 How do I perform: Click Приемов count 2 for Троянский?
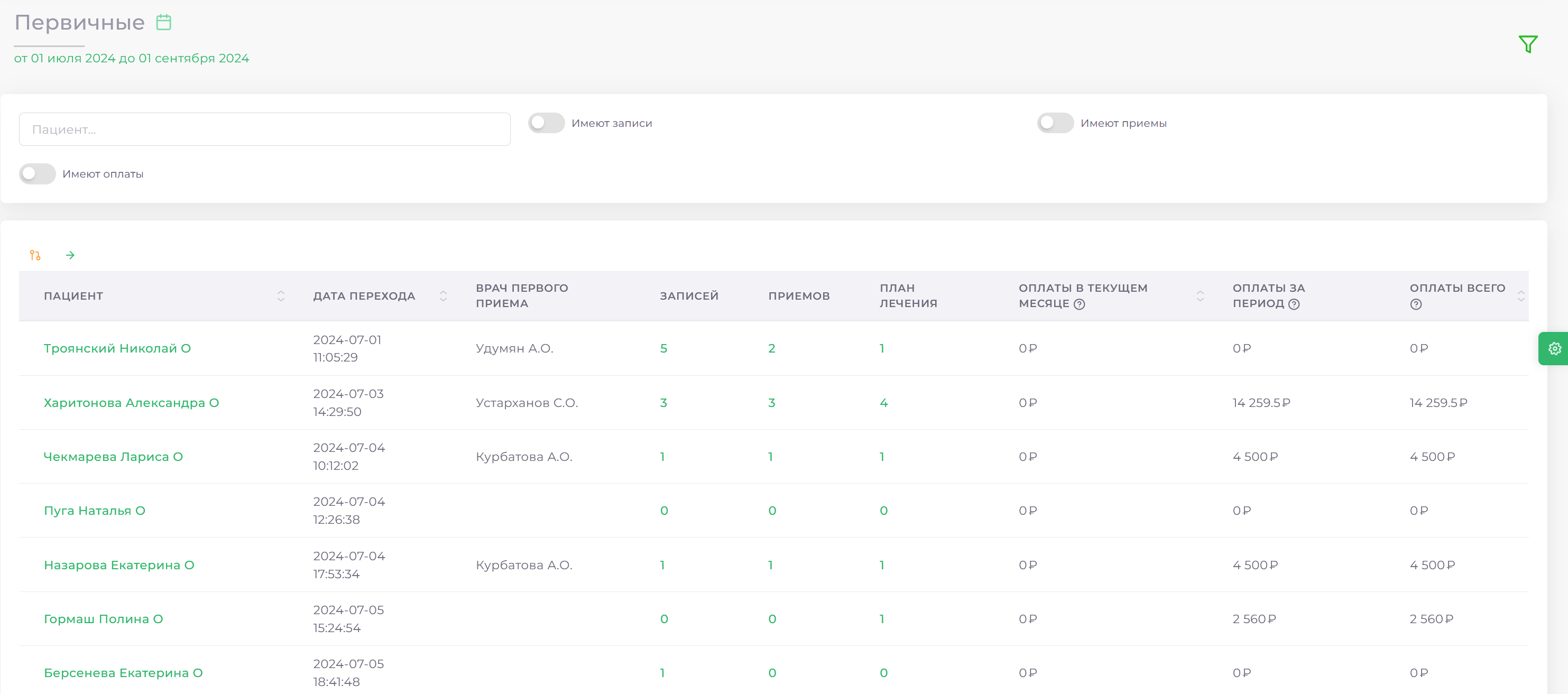tap(771, 348)
